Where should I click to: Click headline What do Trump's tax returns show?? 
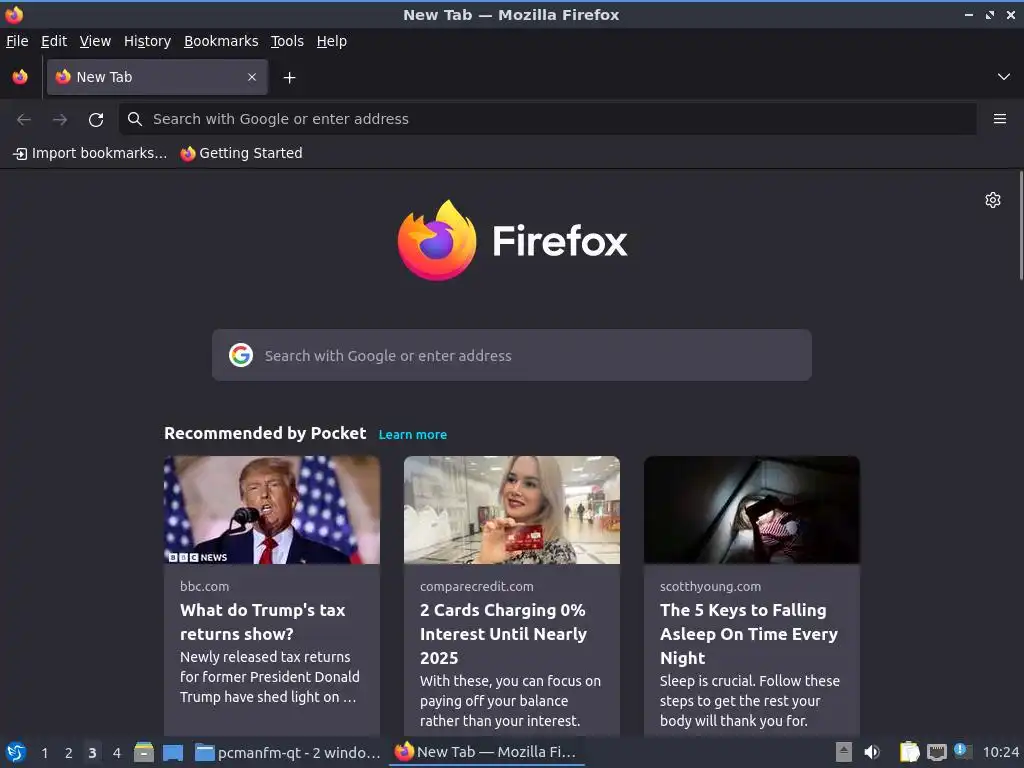(x=263, y=622)
